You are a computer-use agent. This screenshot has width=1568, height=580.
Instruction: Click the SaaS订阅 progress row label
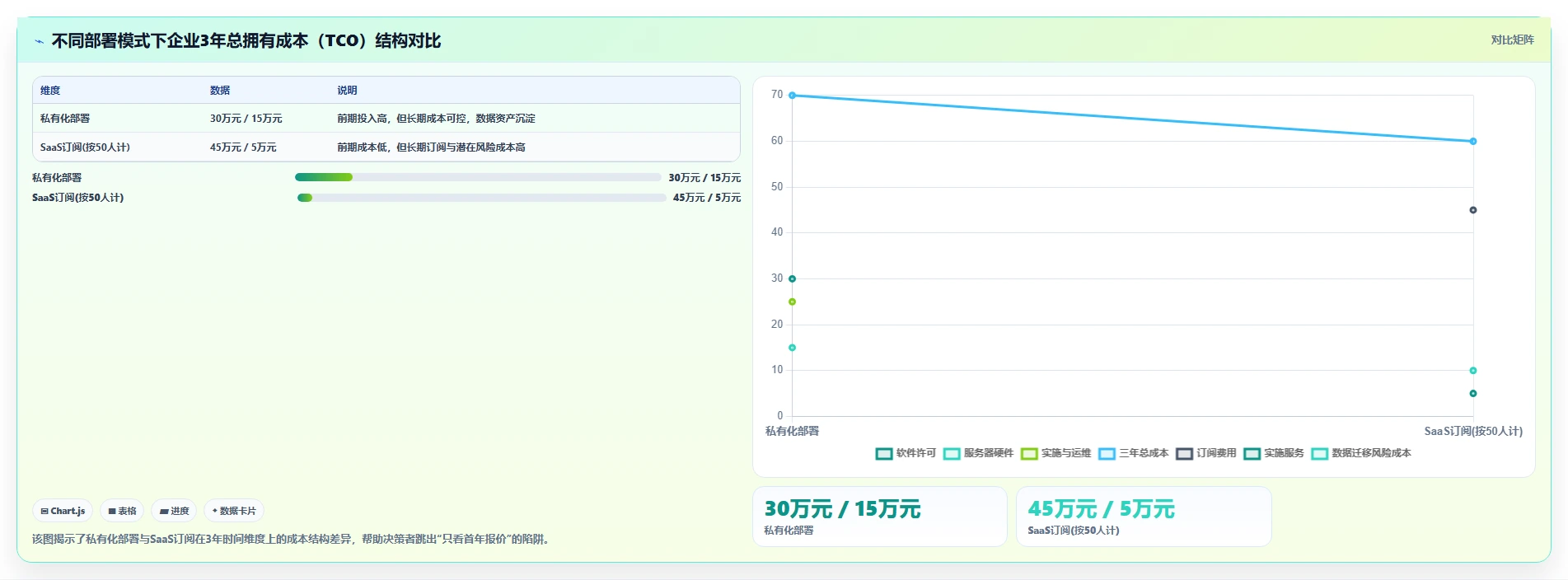77,198
